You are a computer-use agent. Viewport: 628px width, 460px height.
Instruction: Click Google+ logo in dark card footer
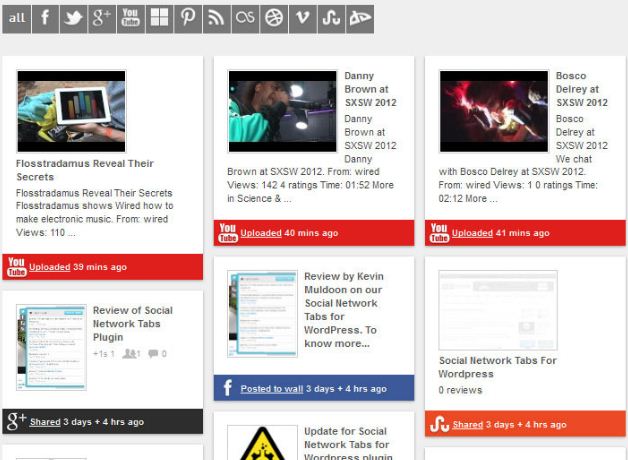16,422
